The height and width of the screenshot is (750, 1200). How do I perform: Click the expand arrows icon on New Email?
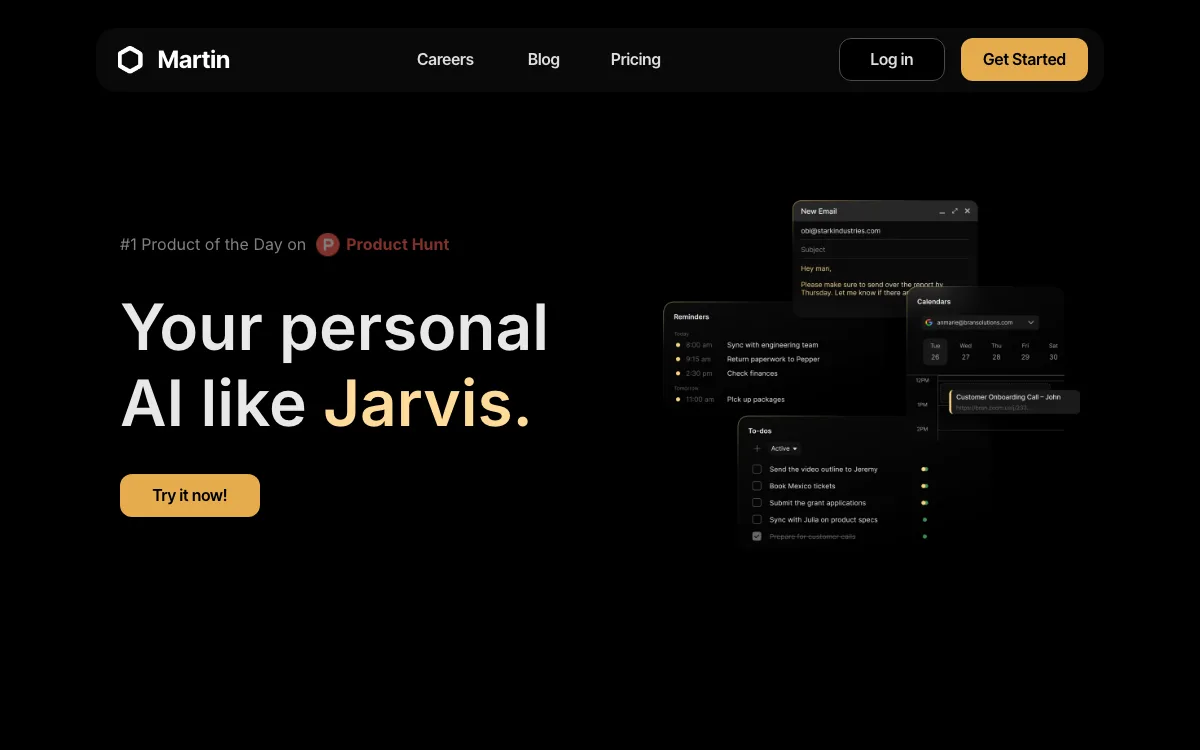(955, 211)
